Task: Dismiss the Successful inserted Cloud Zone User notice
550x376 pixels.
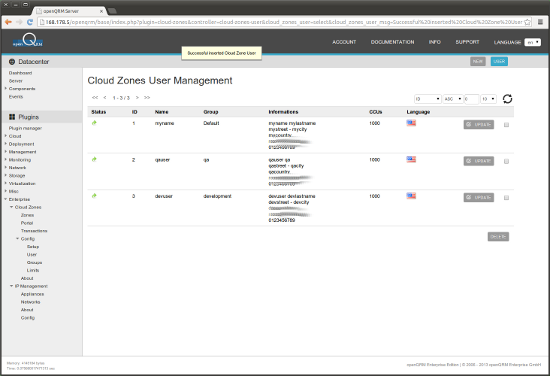Action: click(x=221, y=53)
